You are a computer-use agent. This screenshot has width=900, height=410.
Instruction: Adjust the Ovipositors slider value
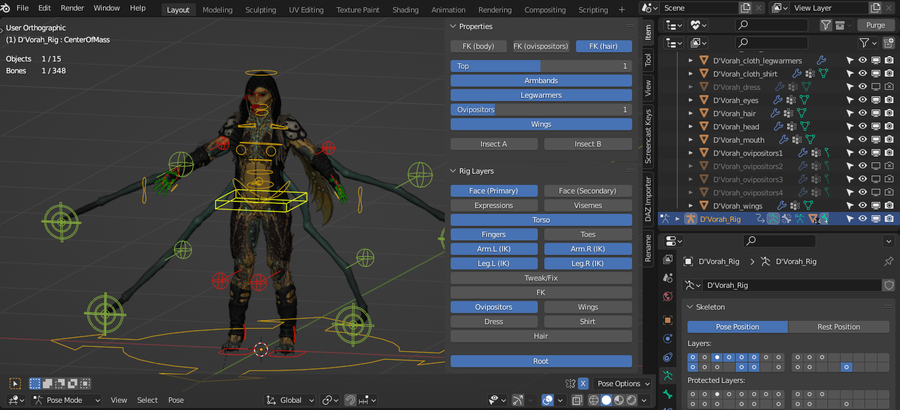point(541,109)
